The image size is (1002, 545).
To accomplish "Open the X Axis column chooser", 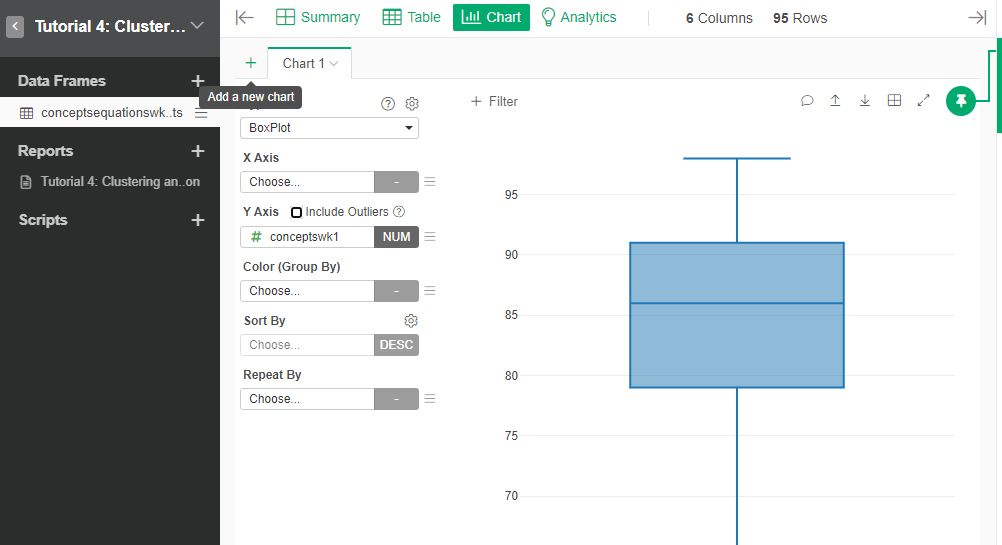I will [x=307, y=182].
